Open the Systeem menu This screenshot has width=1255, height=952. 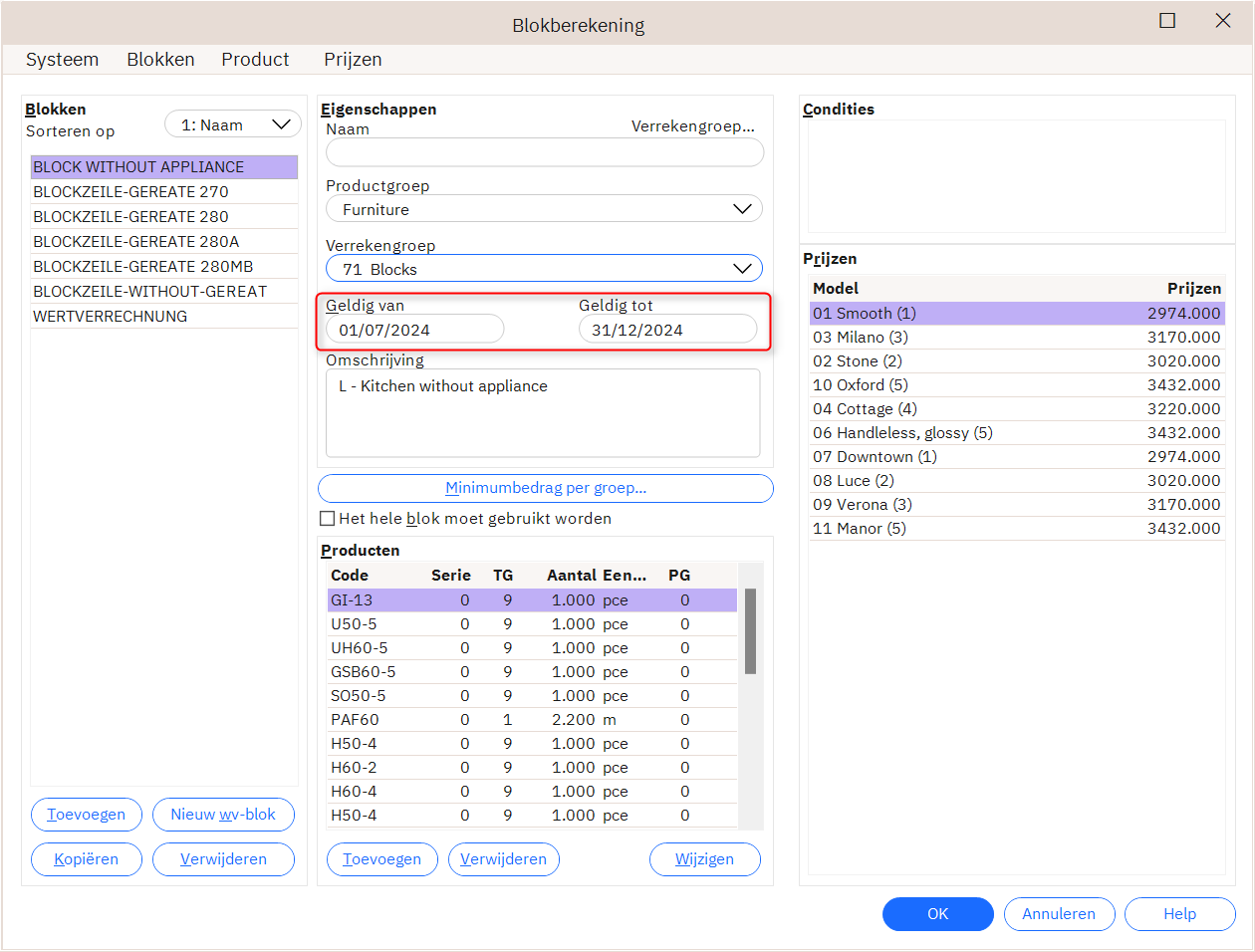coord(62,60)
